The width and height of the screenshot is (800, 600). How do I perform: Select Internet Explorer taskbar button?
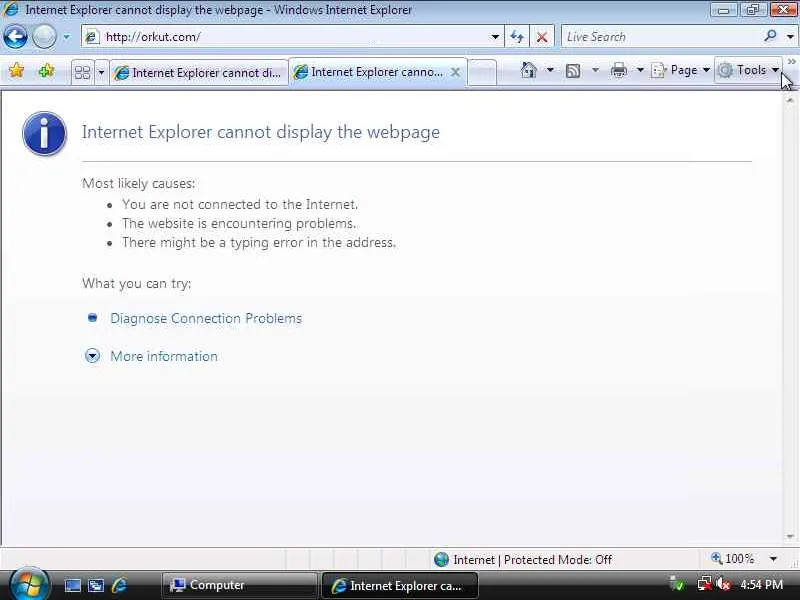coord(399,586)
